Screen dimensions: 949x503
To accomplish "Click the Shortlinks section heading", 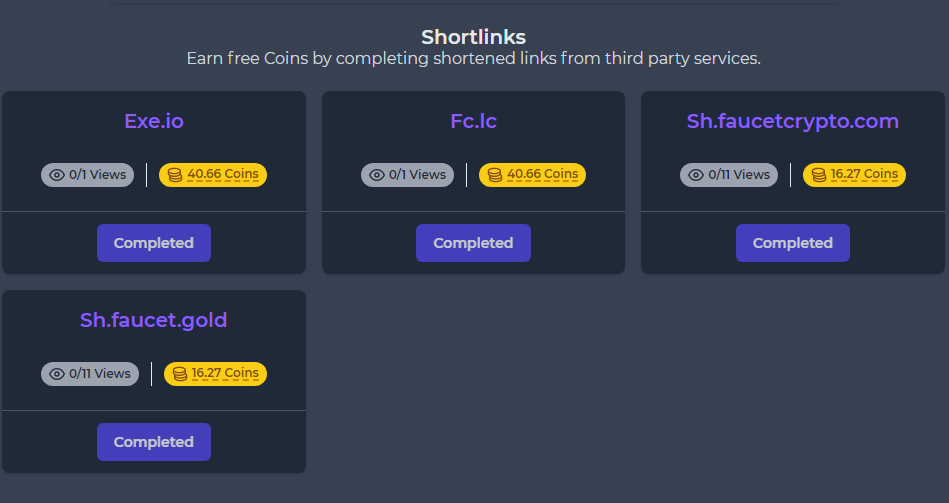I will [473, 37].
